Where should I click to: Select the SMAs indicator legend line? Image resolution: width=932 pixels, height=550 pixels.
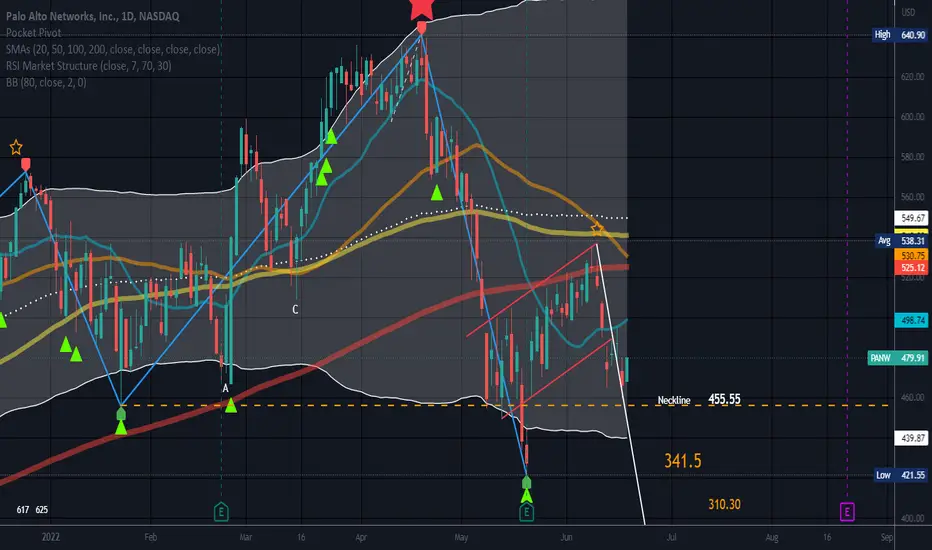click(x=113, y=49)
